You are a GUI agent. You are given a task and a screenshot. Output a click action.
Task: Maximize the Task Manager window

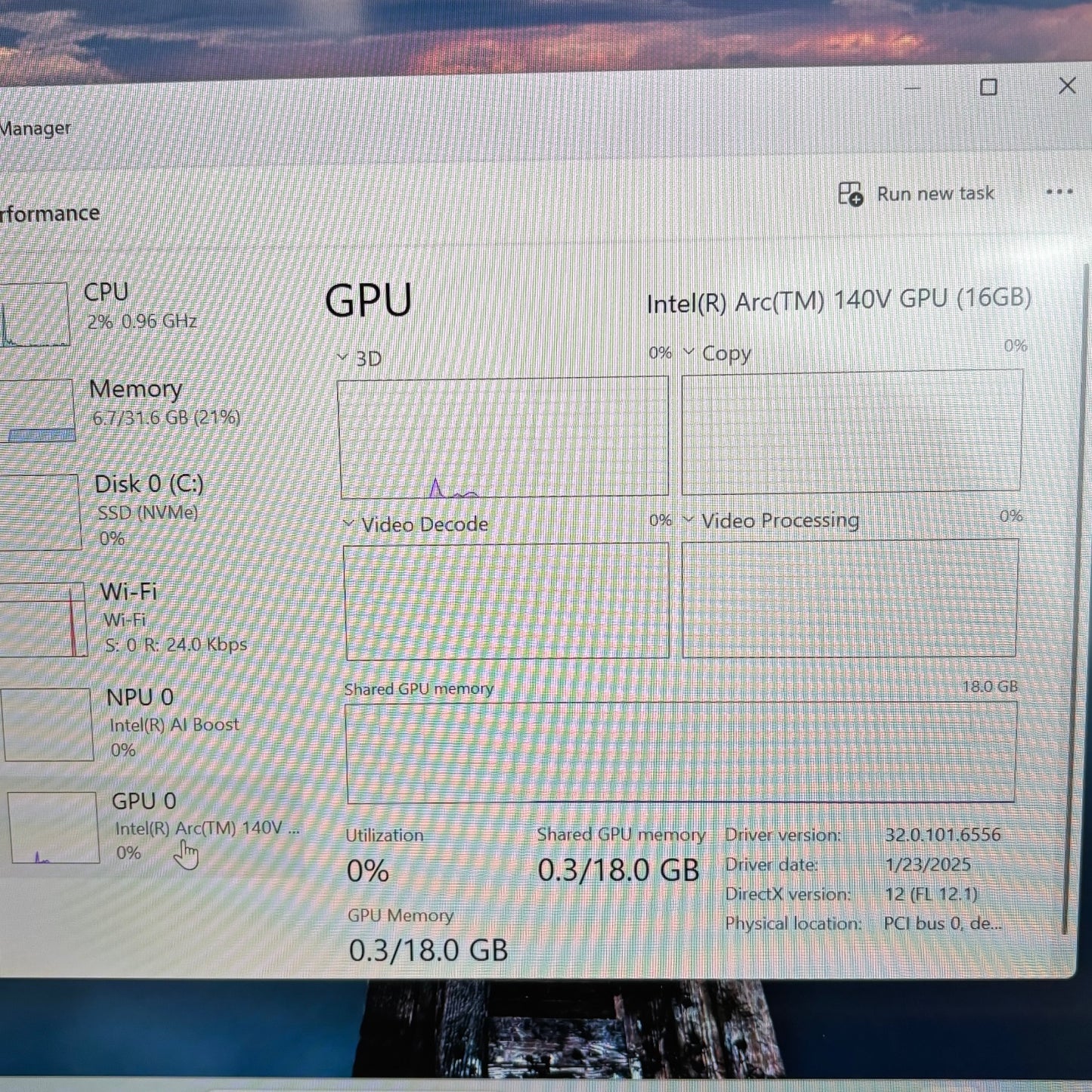coord(988,88)
